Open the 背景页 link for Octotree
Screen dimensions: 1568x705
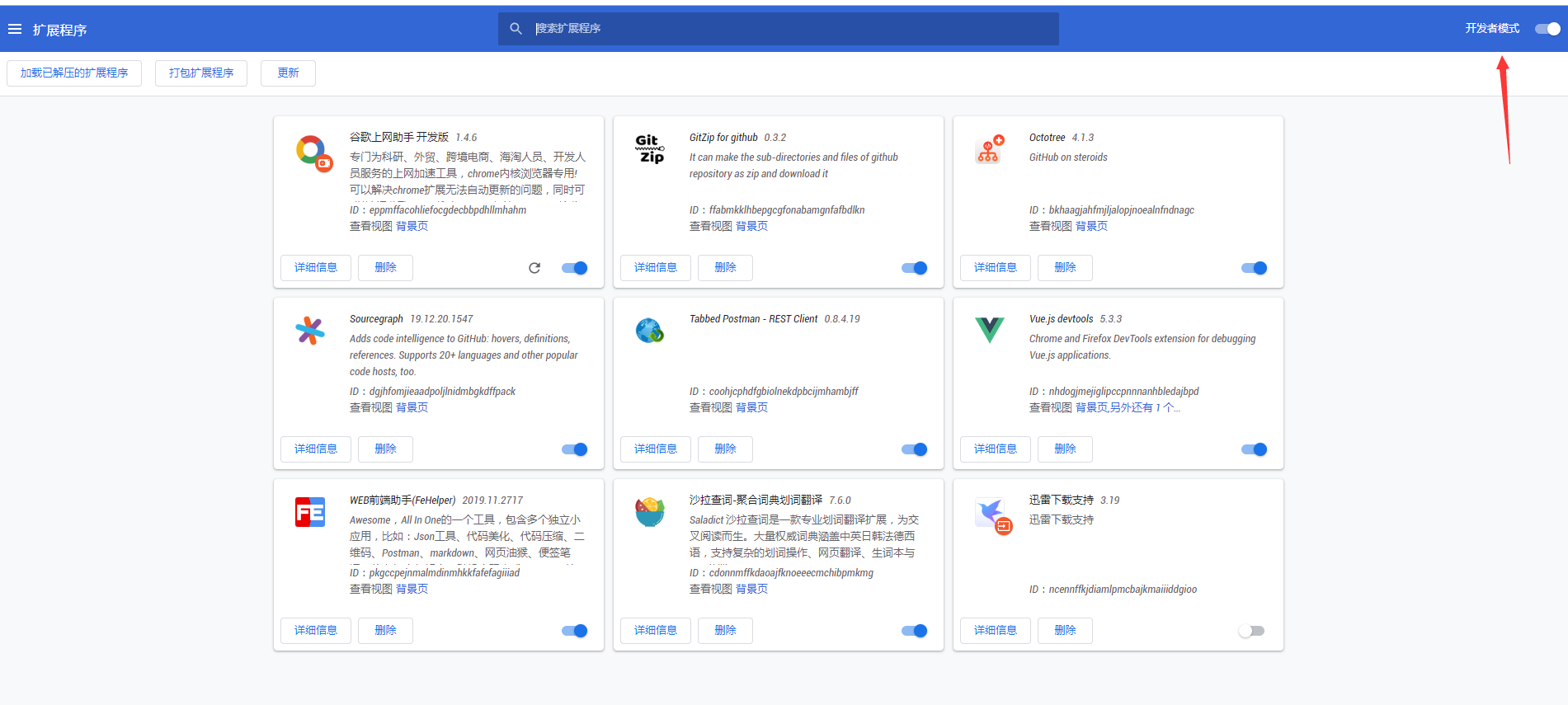(1091, 226)
